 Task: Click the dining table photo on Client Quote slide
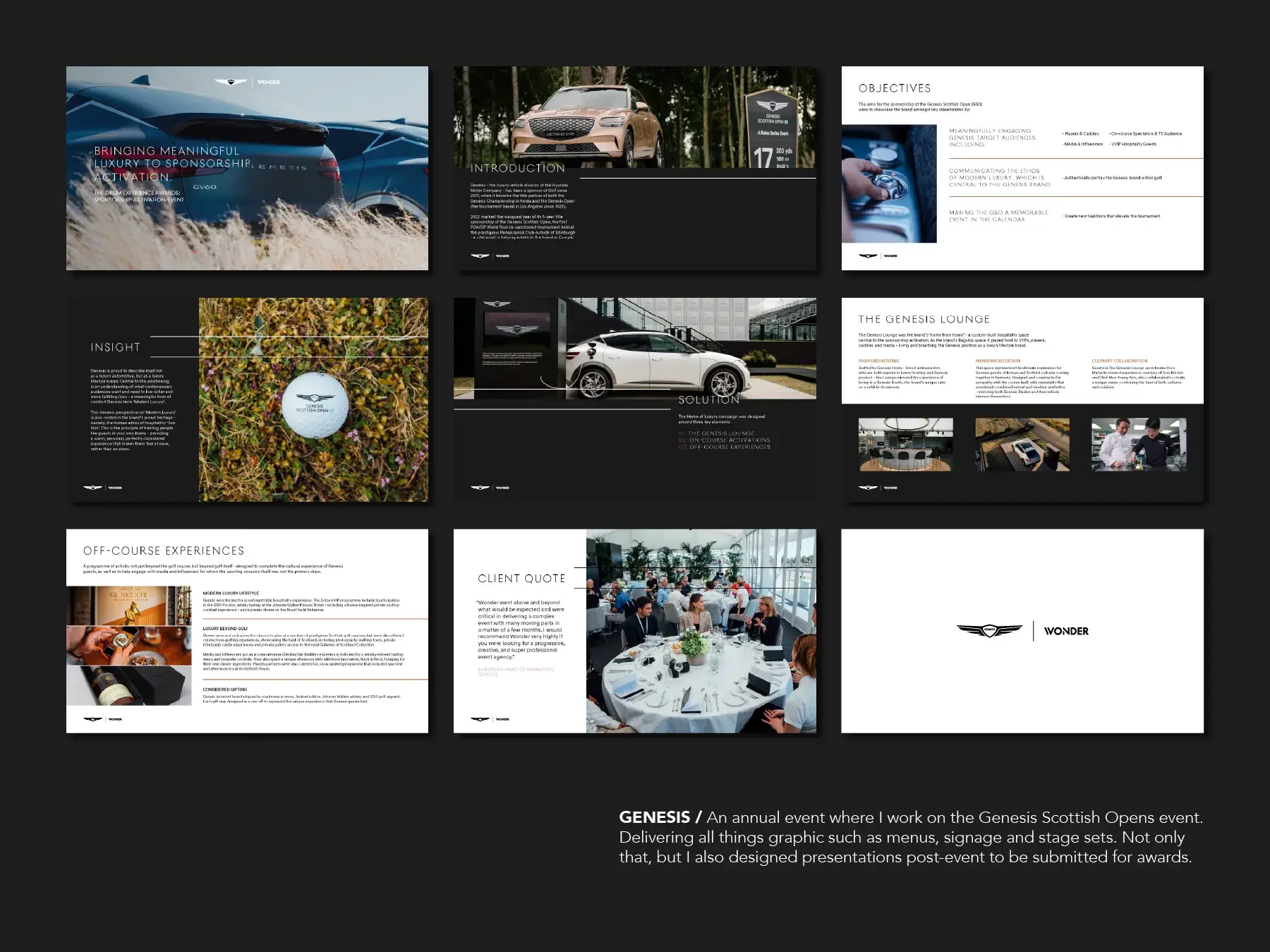(701, 631)
